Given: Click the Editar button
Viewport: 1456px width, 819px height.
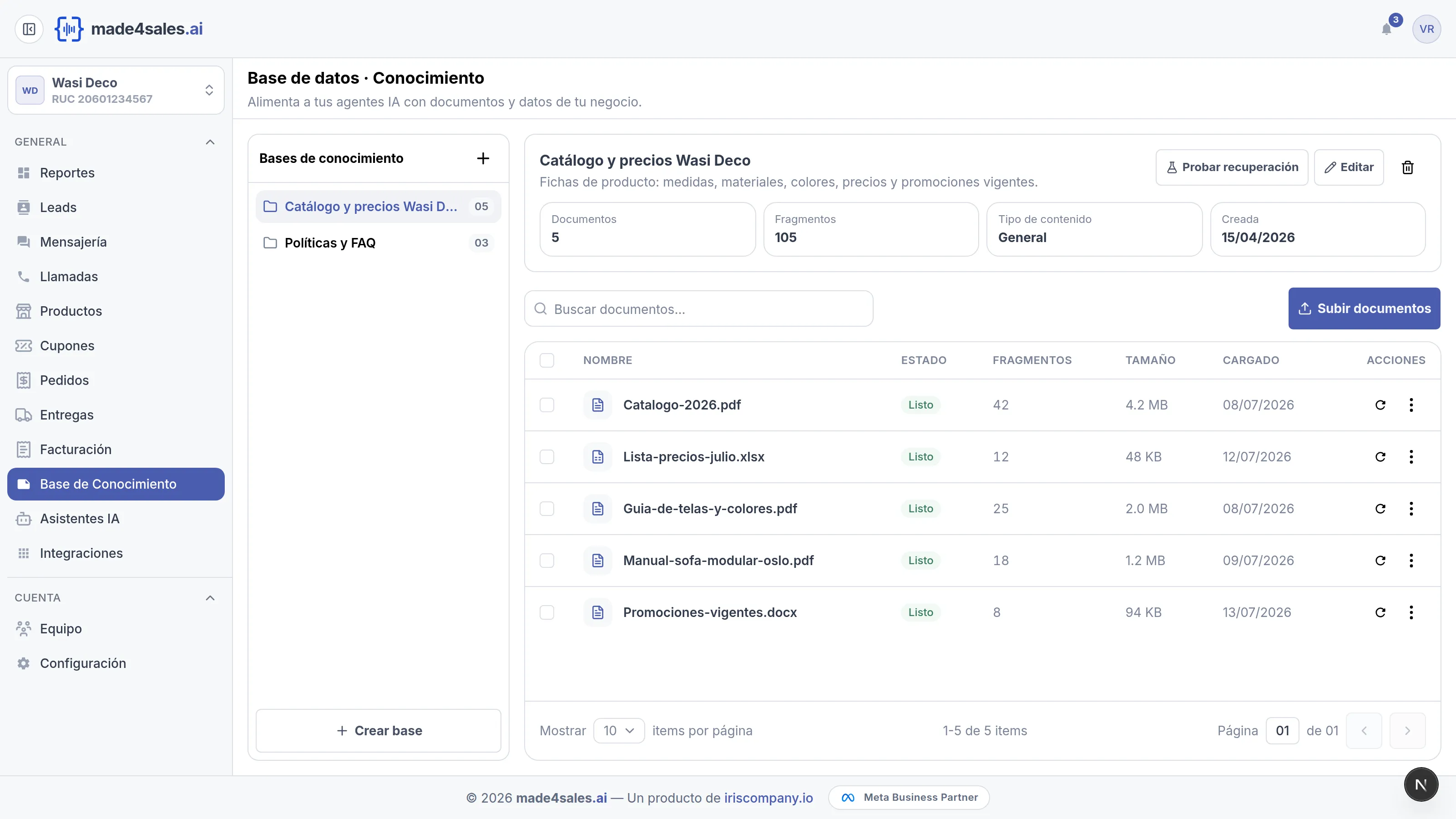Looking at the screenshot, I should pyautogui.click(x=1349, y=167).
